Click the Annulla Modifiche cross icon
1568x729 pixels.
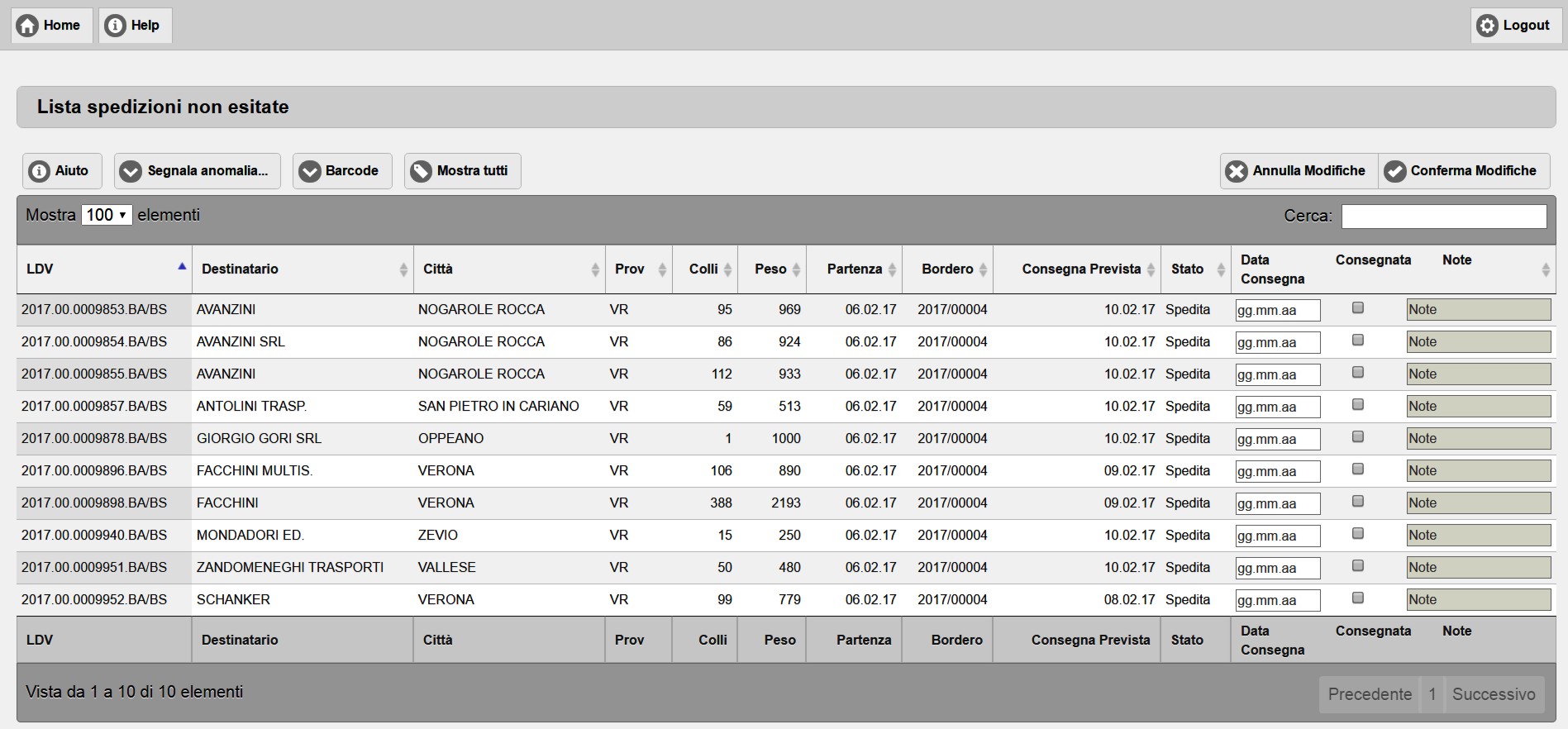pyautogui.click(x=1237, y=171)
